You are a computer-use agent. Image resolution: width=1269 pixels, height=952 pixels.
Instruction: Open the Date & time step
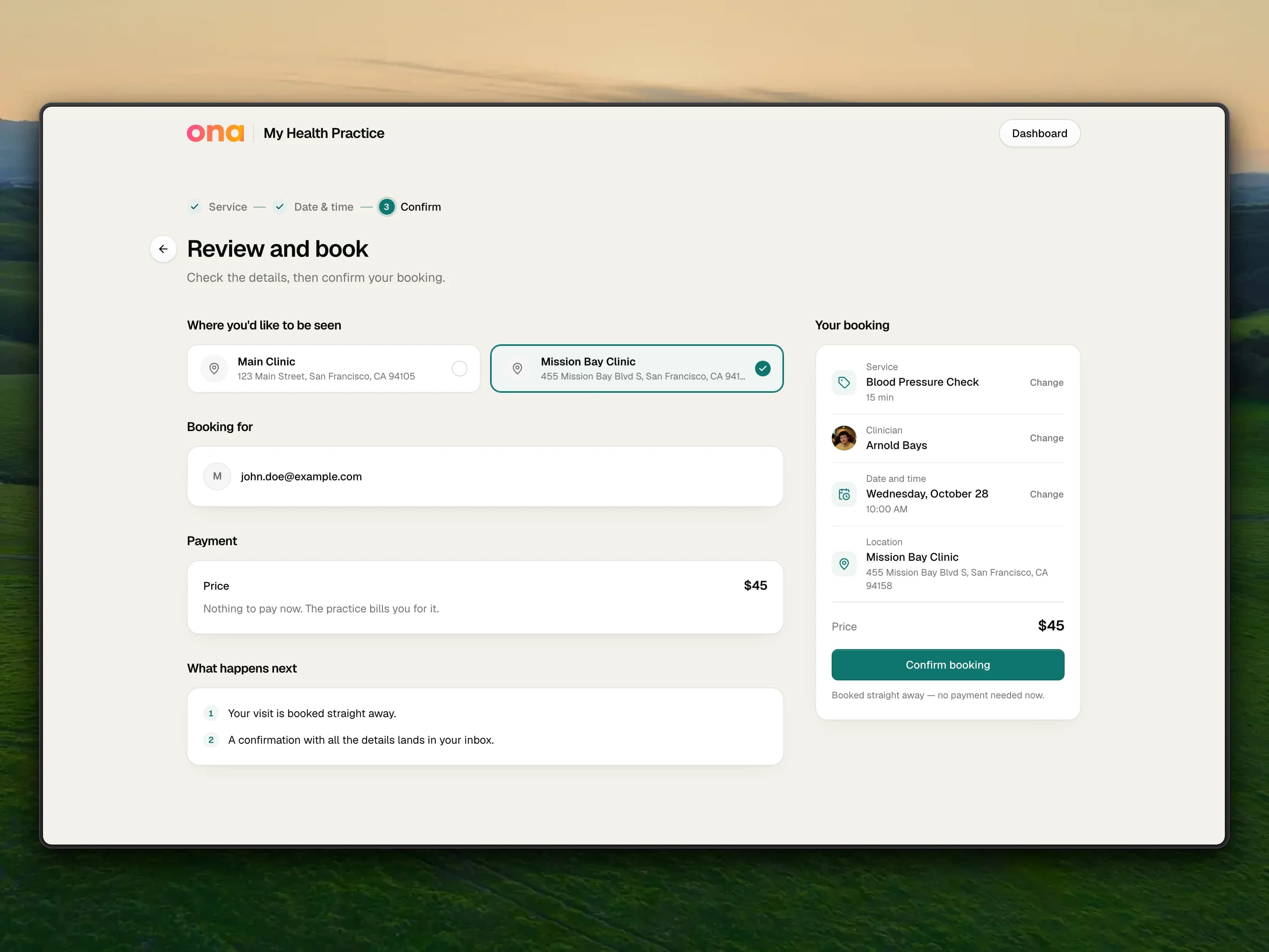pyautogui.click(x=324, y=207)
